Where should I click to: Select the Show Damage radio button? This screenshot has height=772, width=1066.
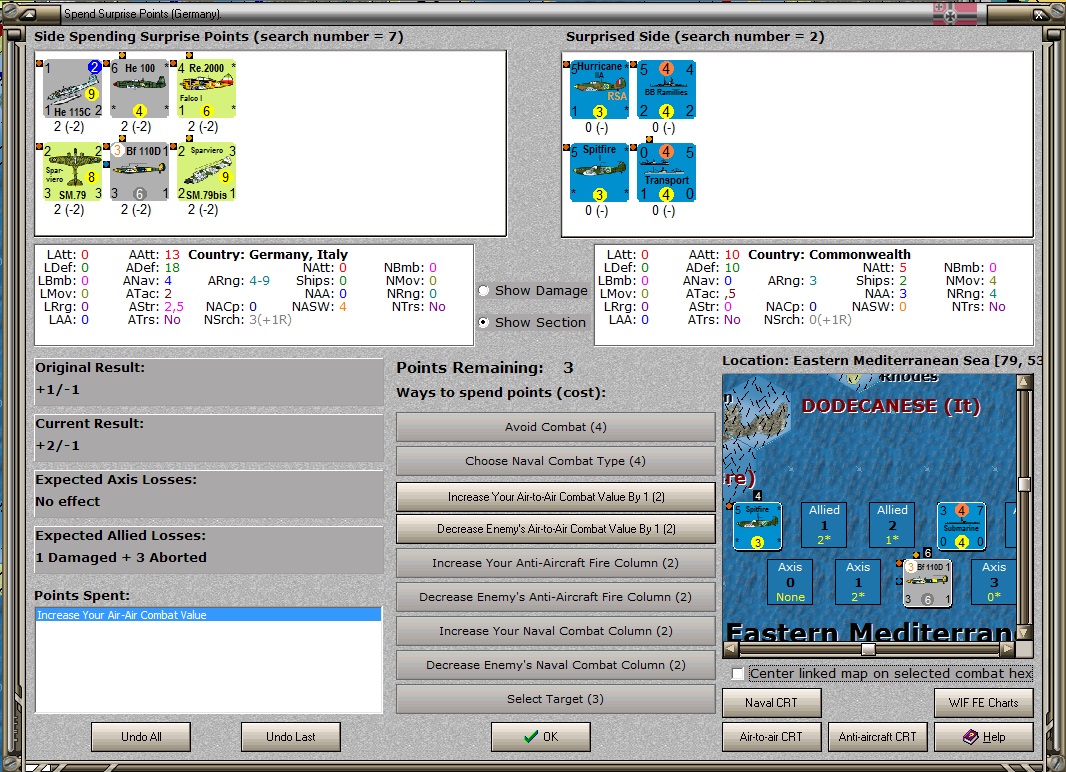tap(483, 291)
